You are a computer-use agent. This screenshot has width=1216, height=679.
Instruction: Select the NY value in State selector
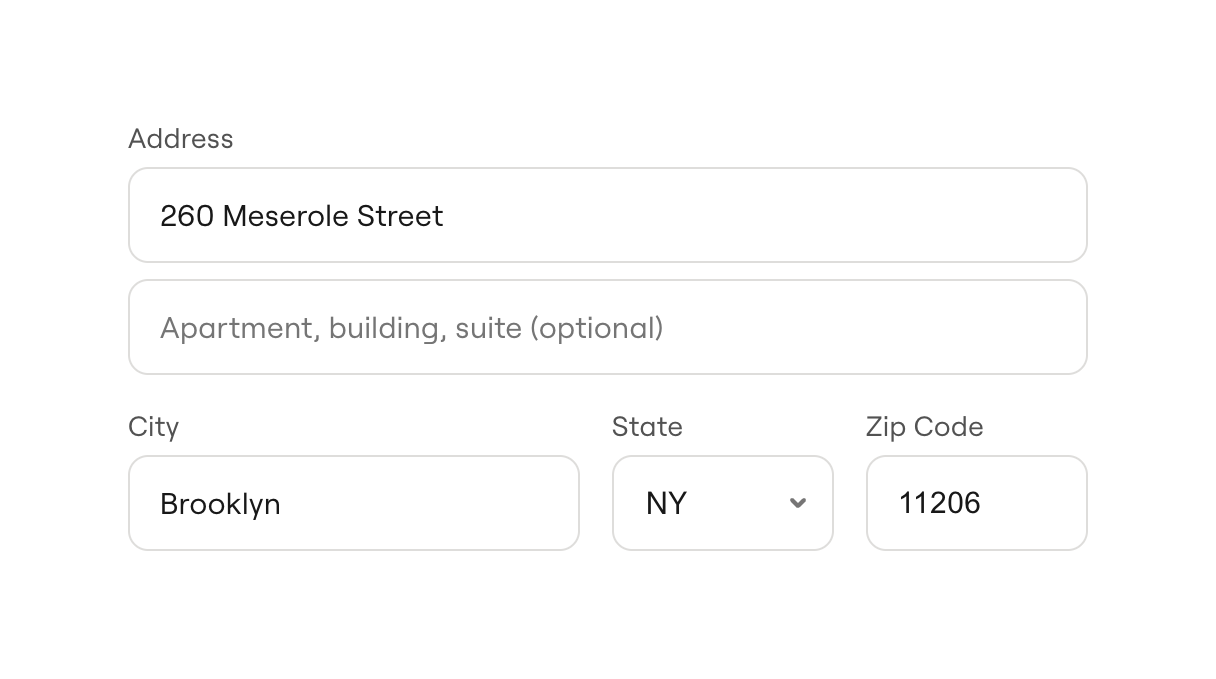click(666, 503)
